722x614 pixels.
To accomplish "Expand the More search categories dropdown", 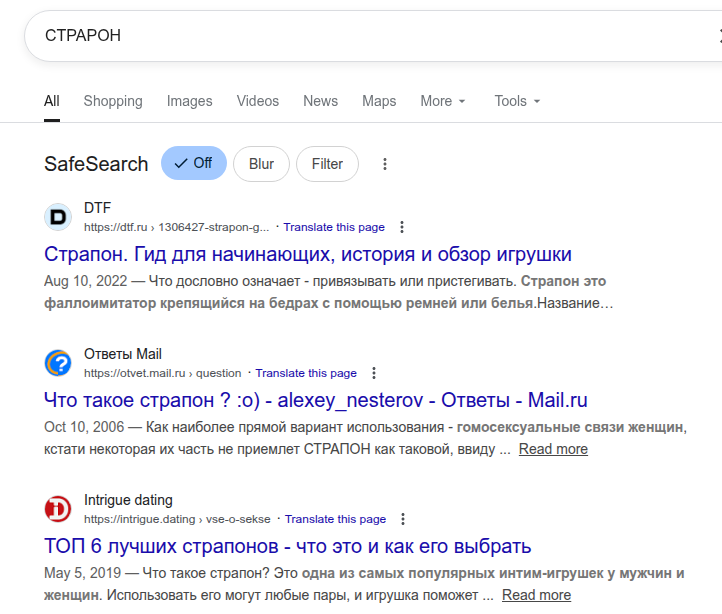I will tap(443, 101).
